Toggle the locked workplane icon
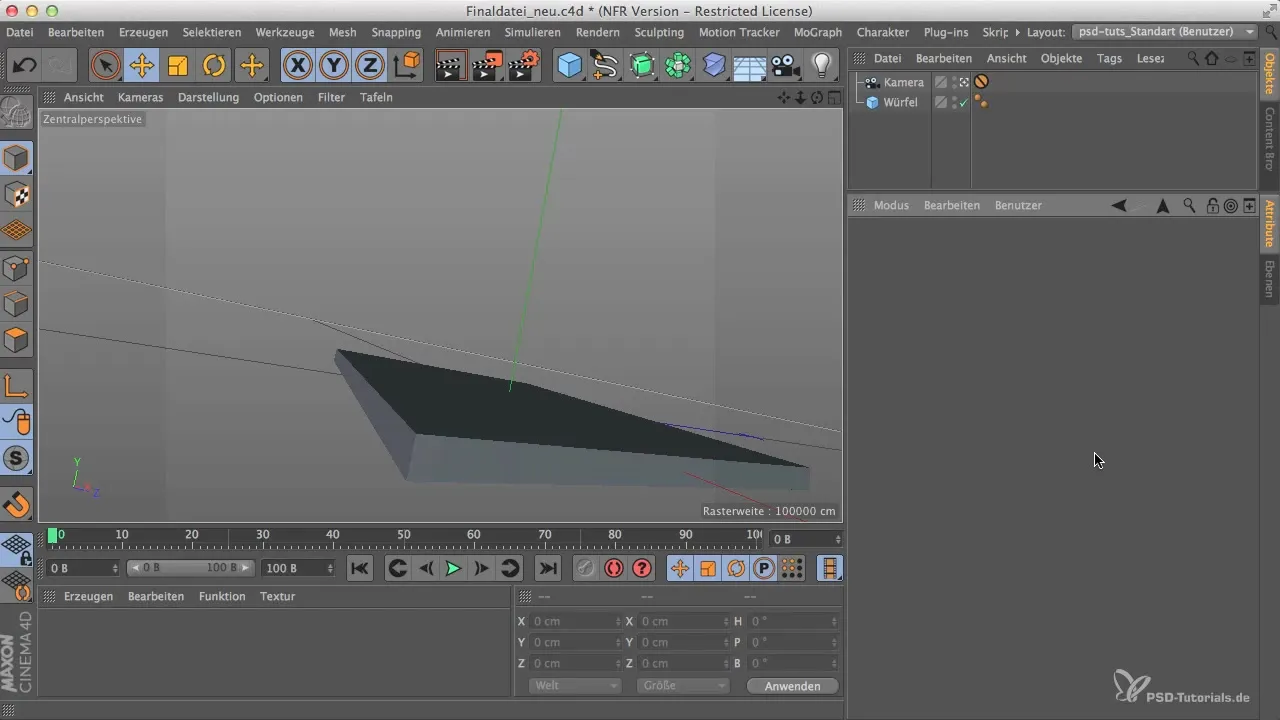The image size is (1280, 720). click(16, 549)
